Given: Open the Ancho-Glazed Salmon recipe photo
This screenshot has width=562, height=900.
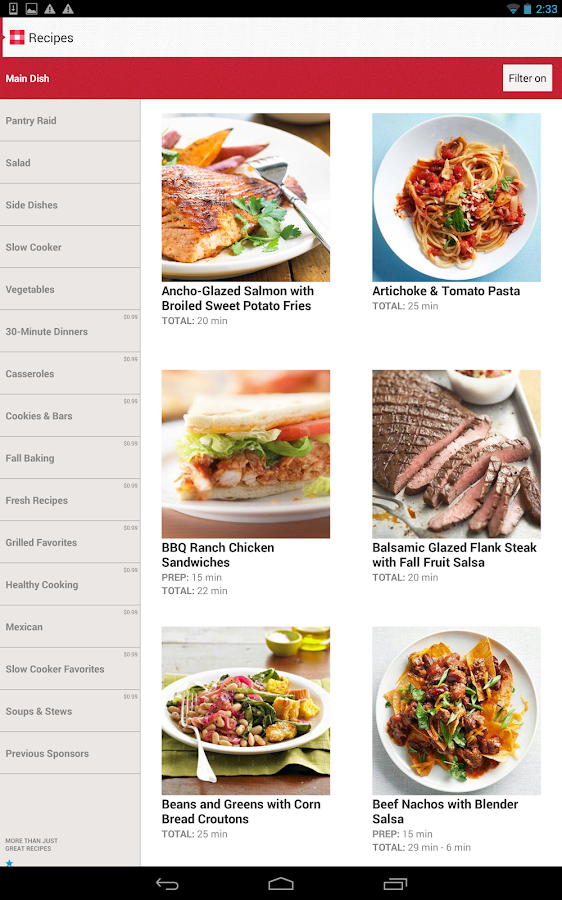Looking at the screenshot, I should [246, 197].
